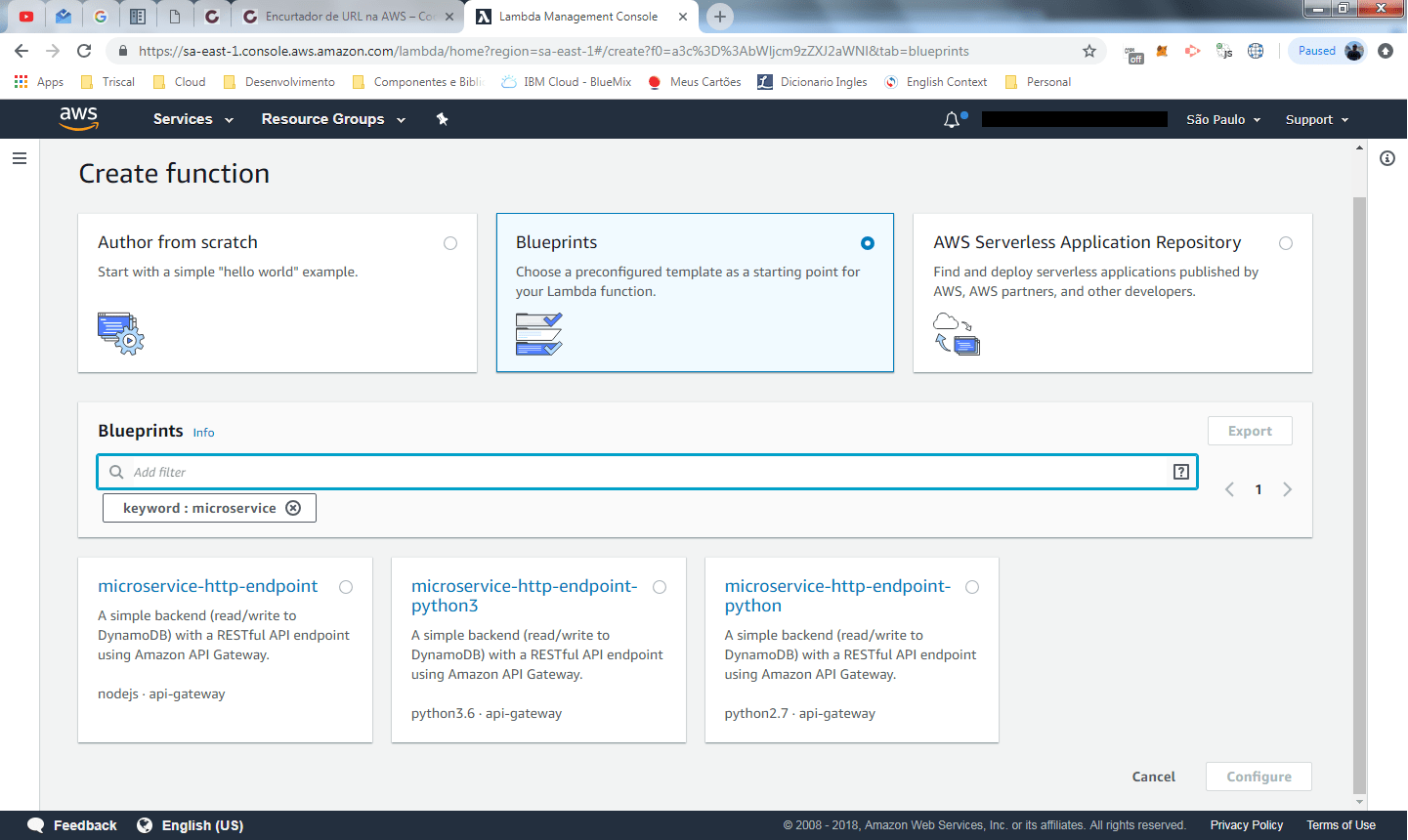This screenshot has width=1408, height=840.
Task: Click the browser address bar URL
Action: click(x=554, y=51)
